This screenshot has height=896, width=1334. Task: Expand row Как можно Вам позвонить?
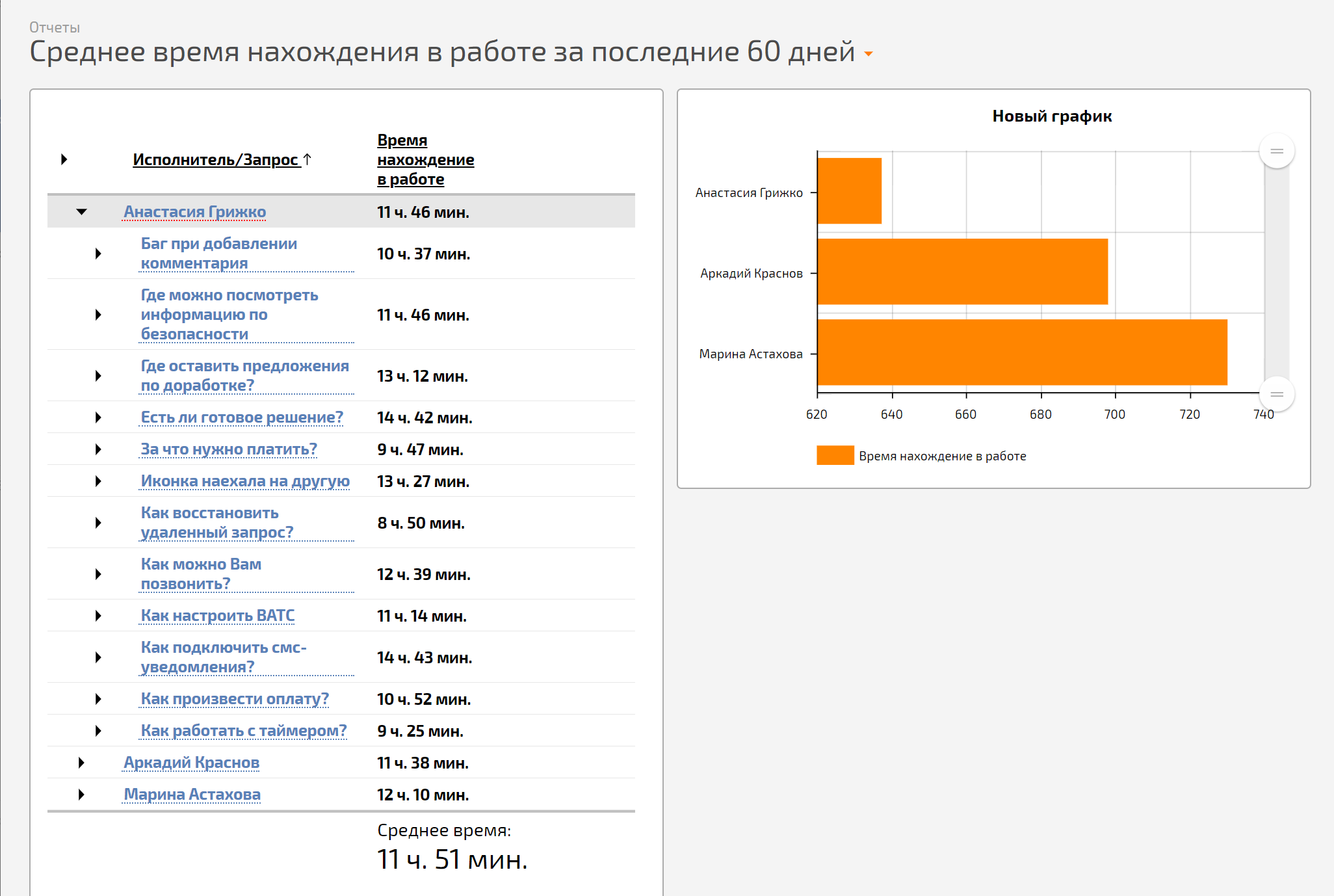tap(98, 574)
